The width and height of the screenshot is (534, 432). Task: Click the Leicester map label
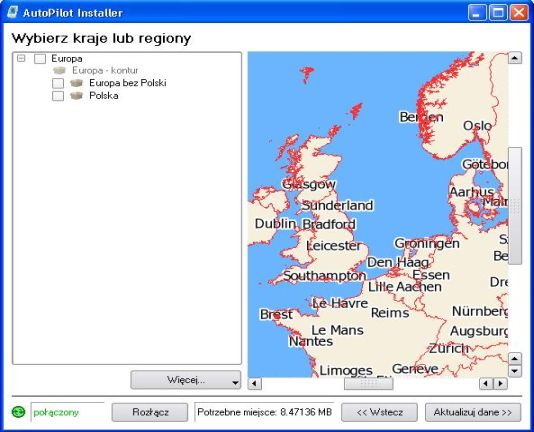coord(333,246)
